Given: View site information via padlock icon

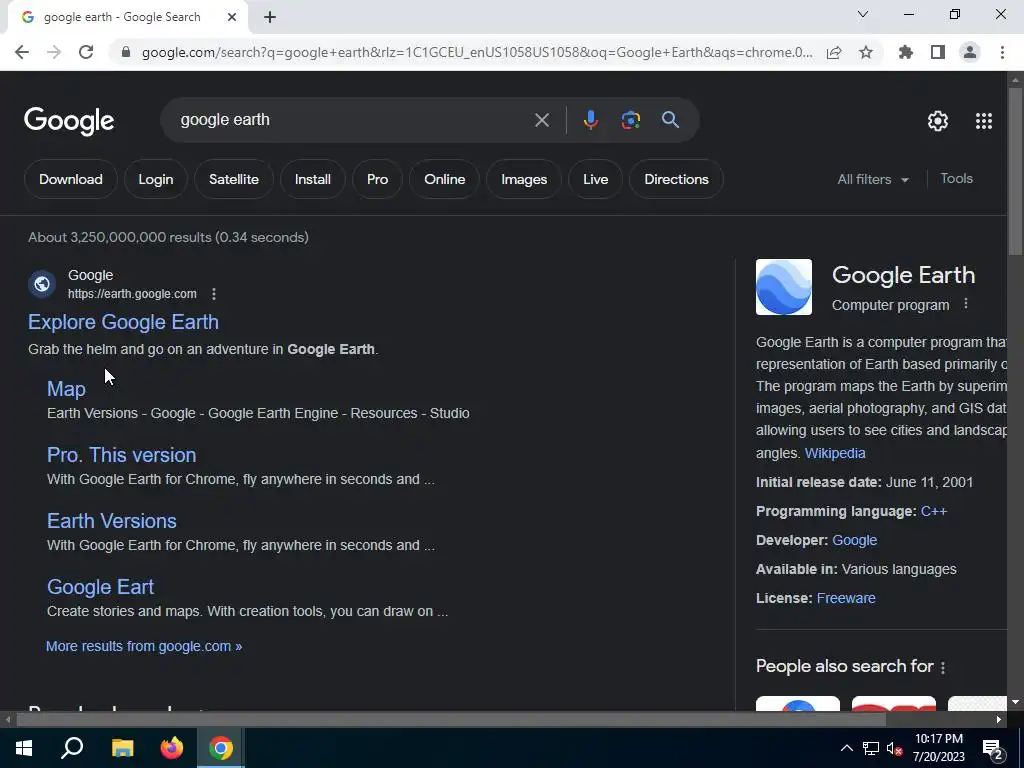Looking at the screenshot, I should pyautogui.click(x=126, y=52).
